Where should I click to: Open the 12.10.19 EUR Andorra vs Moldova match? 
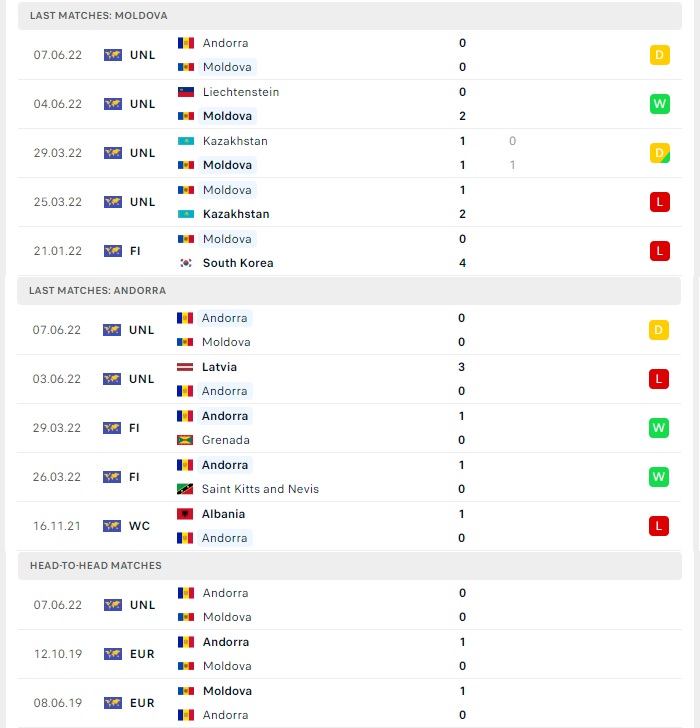[350, 654]
